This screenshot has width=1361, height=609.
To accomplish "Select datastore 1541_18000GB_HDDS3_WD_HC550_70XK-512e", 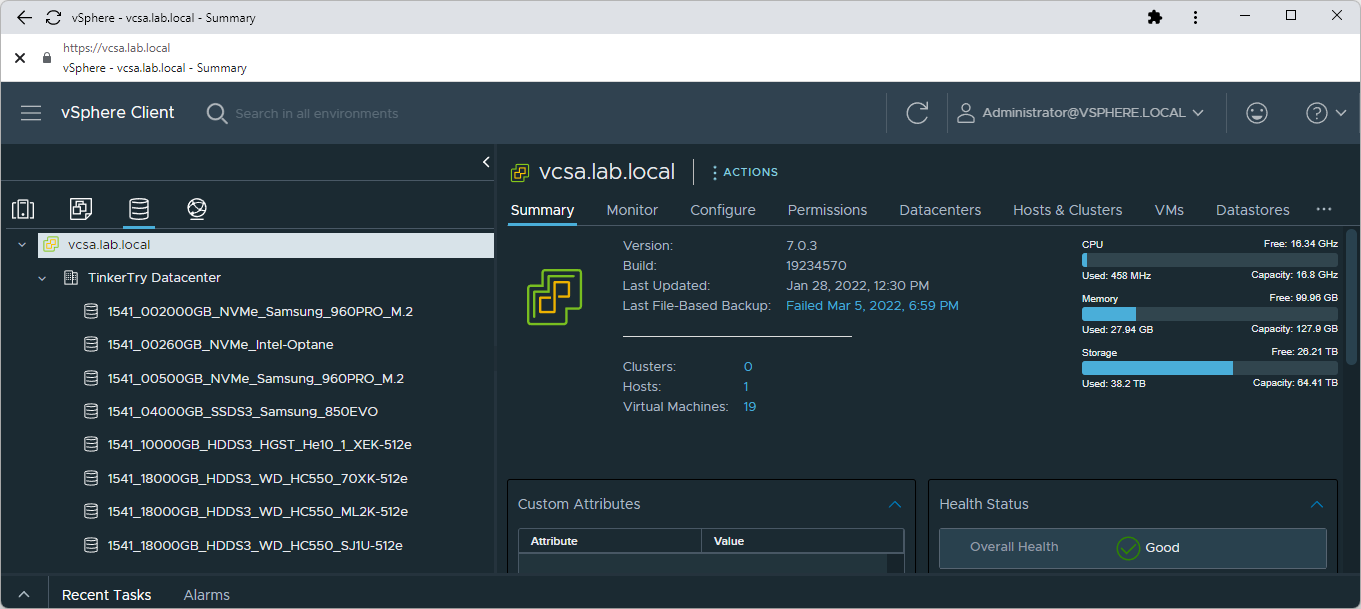I will [x=258, y=479].
